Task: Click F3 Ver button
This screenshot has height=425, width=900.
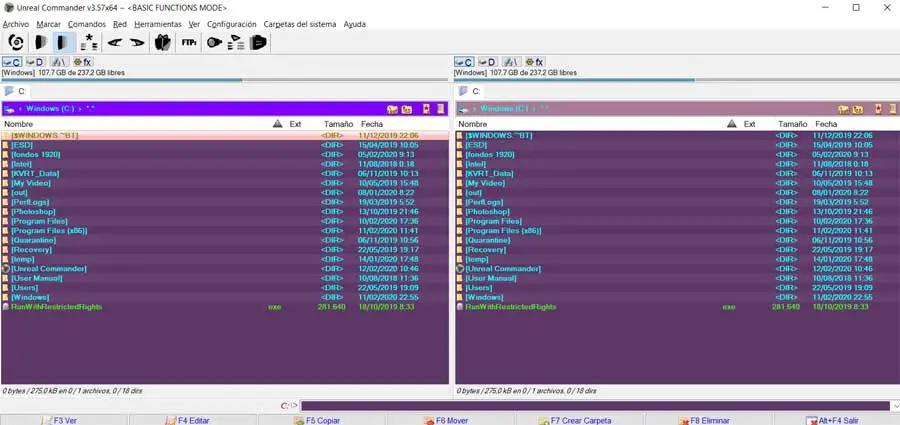Action: (64, 420)
